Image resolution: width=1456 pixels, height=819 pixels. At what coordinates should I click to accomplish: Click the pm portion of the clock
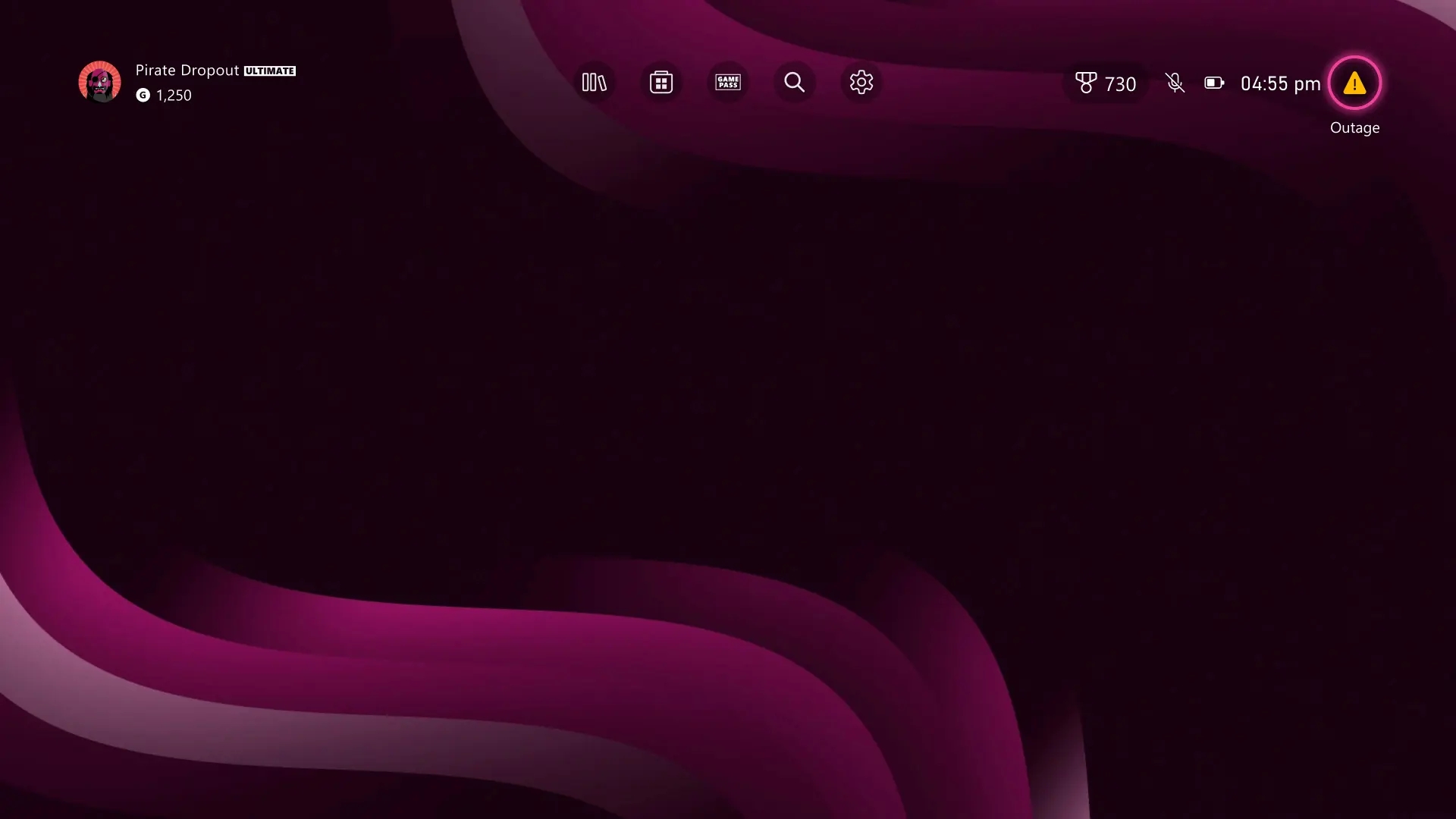pyautogui.click(x=1307, y=85)
